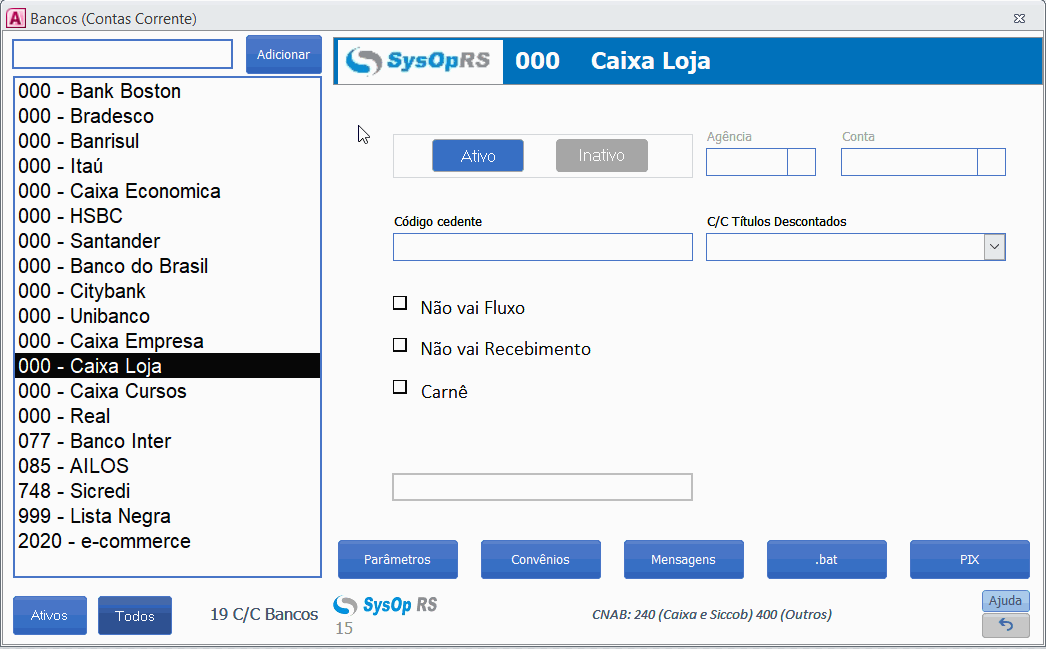This screenshot has width=1046, height=649.
Task: Click the Agência number field
Action: coord(746,162)
